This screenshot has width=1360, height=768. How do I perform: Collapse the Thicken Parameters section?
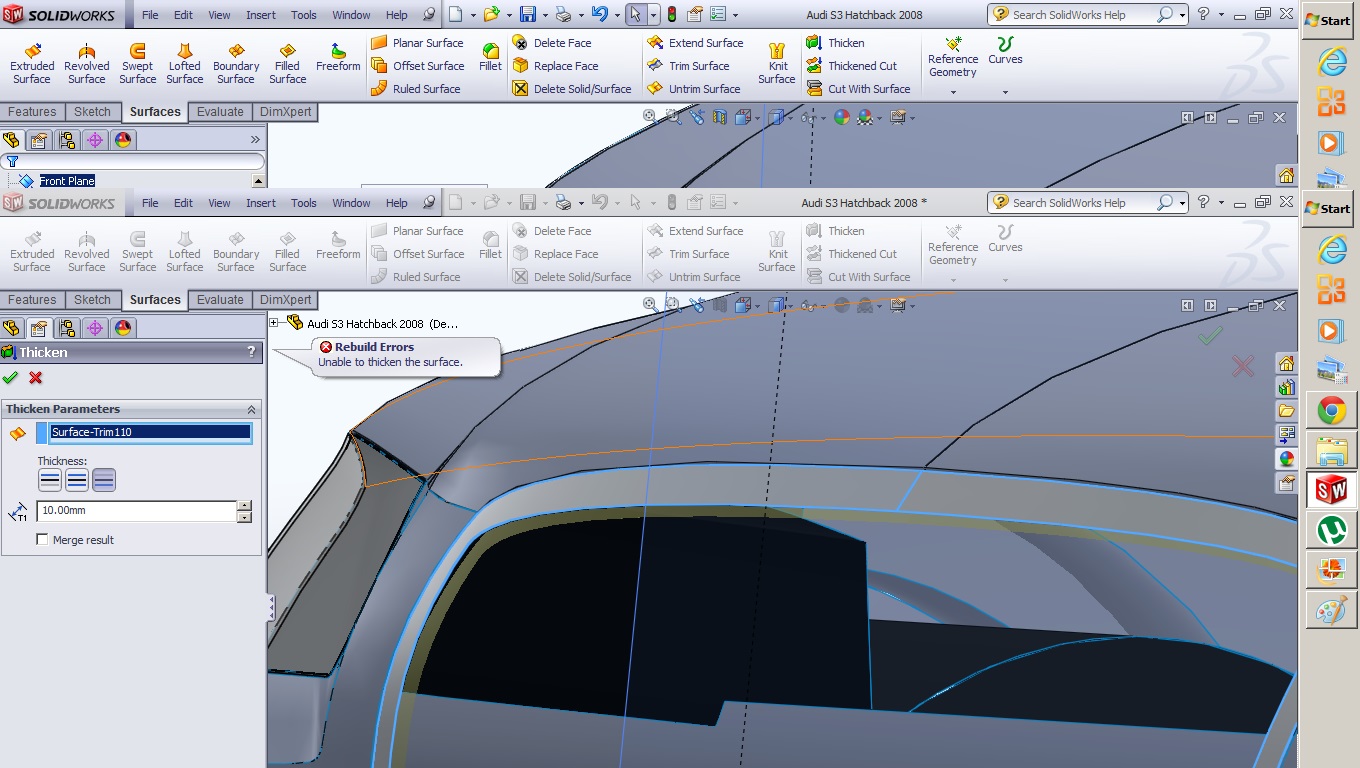click(251, 409)
